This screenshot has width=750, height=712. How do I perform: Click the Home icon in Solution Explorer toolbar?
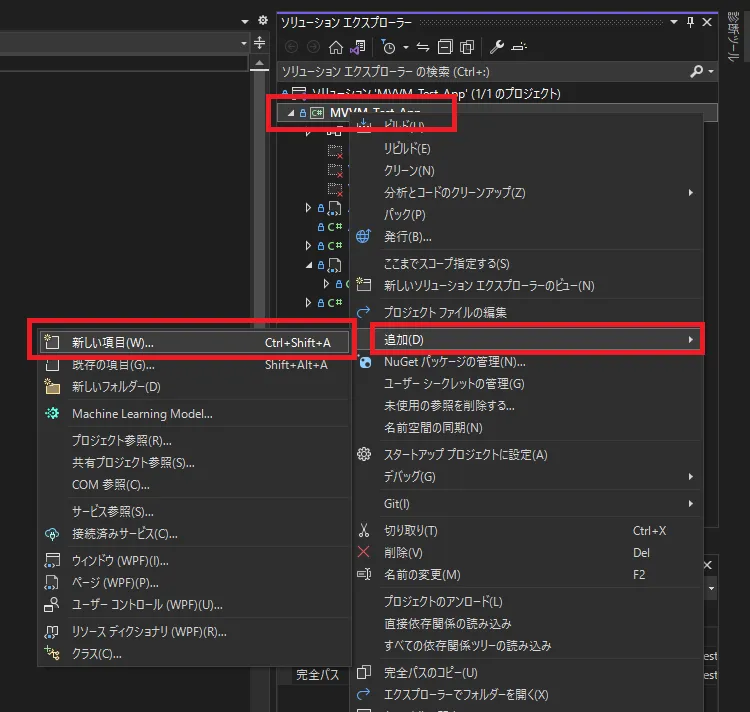[336, 47]
